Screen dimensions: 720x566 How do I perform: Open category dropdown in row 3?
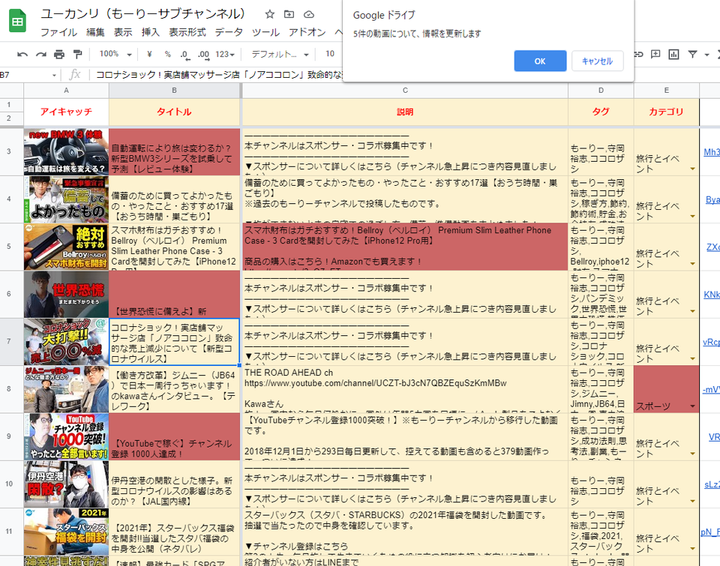692,169
